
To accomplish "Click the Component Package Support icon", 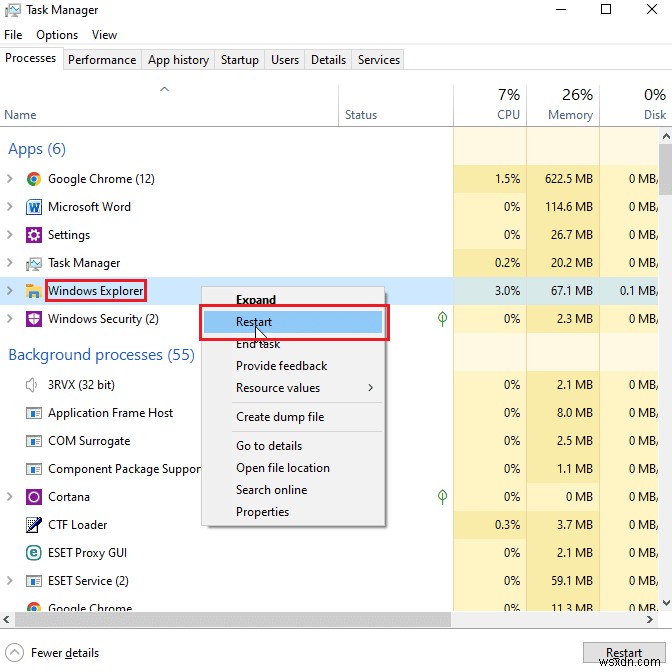I will tap(33, 469).
